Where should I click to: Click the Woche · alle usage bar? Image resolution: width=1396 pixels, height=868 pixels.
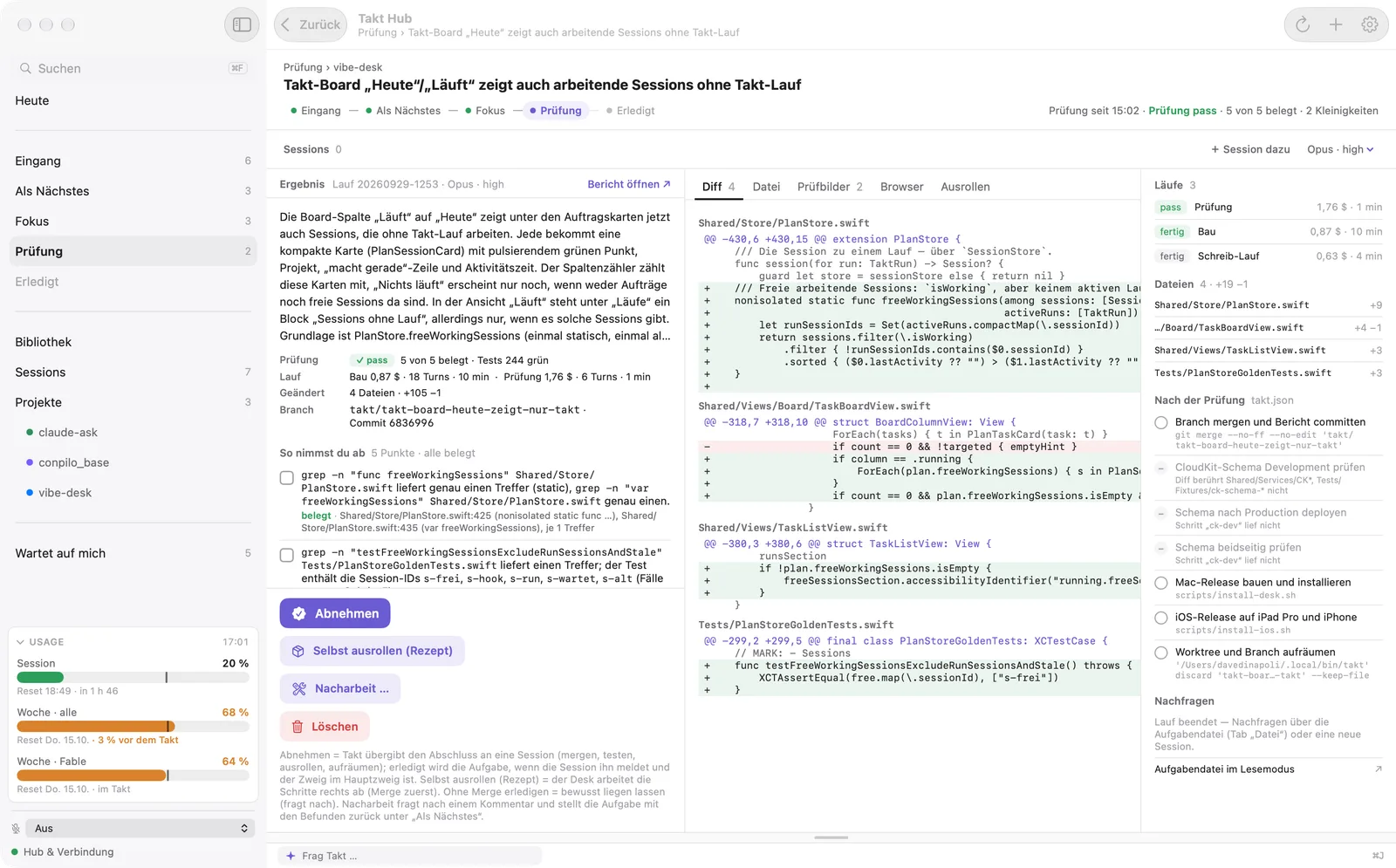[133, 727]
